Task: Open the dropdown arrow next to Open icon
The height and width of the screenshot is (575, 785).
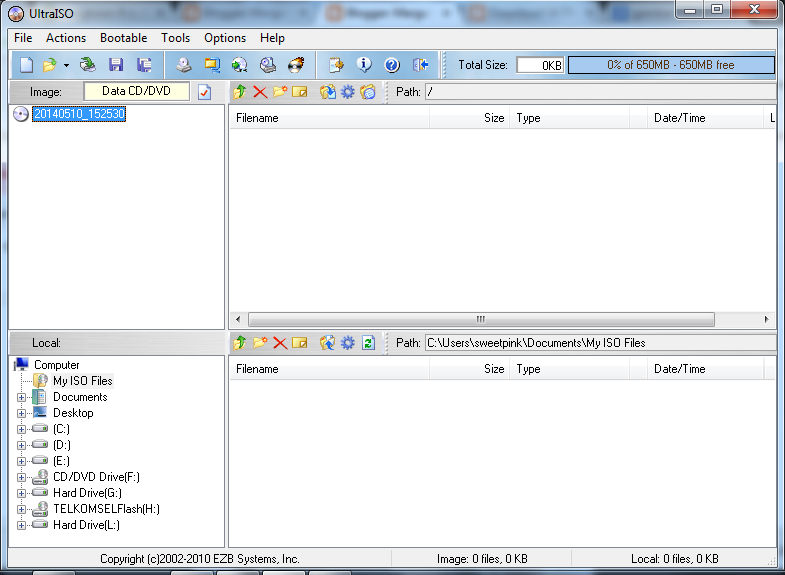Action: pos(66,65)
